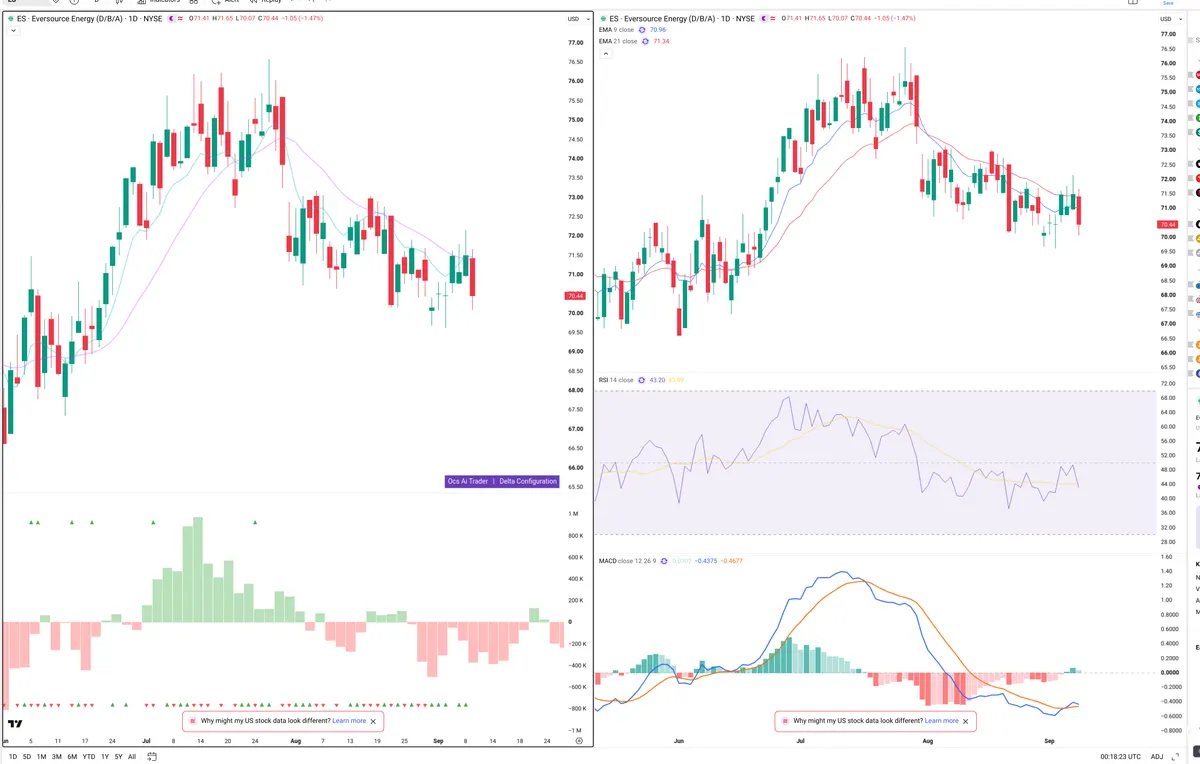Select the 6M time range
Image resolution: width=1200 pixels, height=764 pixels.
pos(72,757)
